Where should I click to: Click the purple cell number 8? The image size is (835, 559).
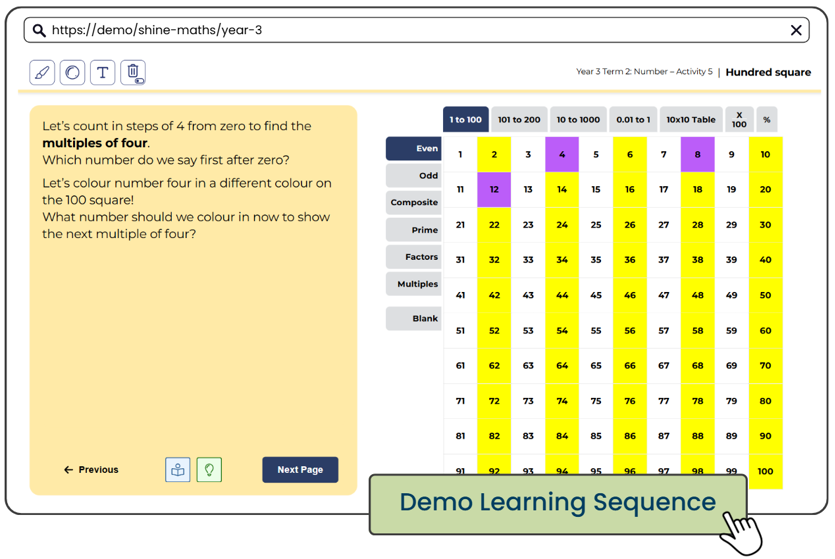point(698,154)
